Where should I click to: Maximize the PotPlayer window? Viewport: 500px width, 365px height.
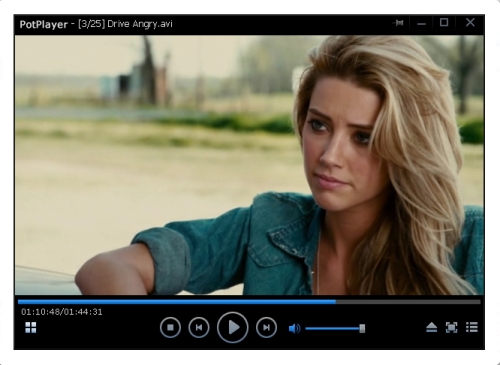tap(444, 22)
